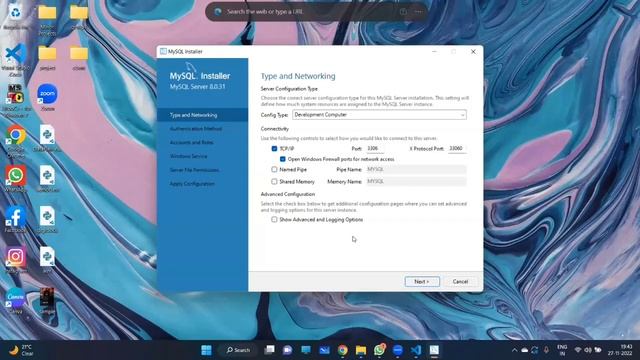The image size is (640, 360).
Task: Open the Python file beside the WhatsApp shortcut
Action: tap(47, 178)
